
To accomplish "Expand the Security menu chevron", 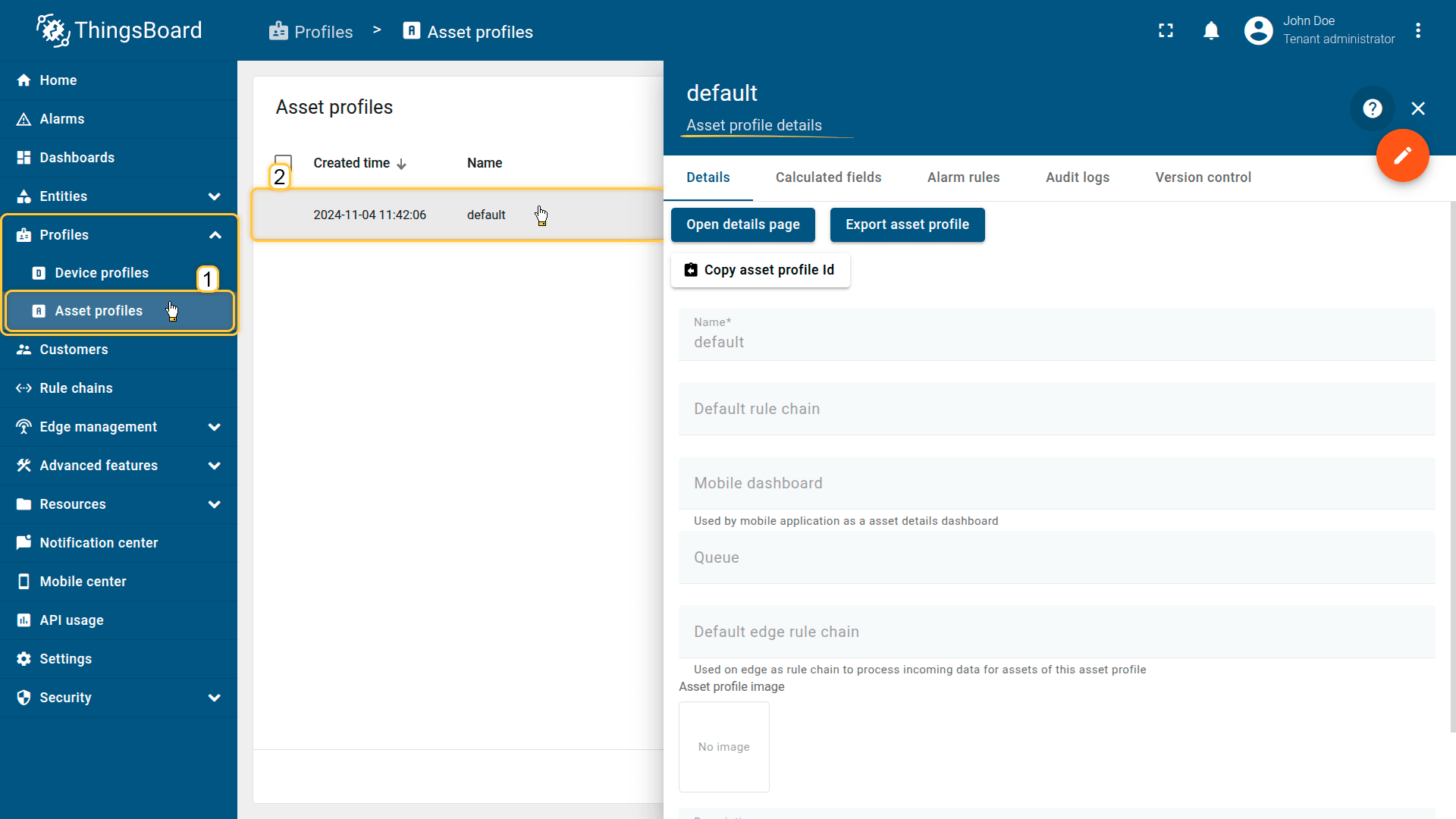I will (x=215, y=698).
